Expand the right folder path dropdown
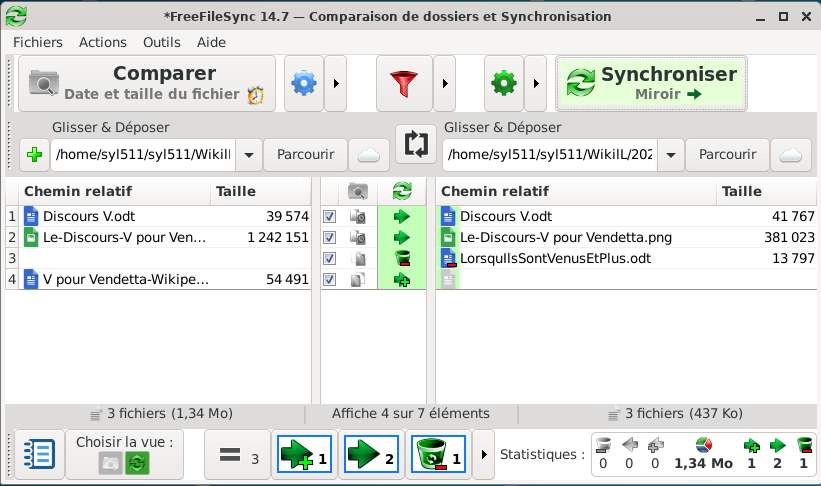The height and width of the screenshot is (486, 821). pos(670,155)
